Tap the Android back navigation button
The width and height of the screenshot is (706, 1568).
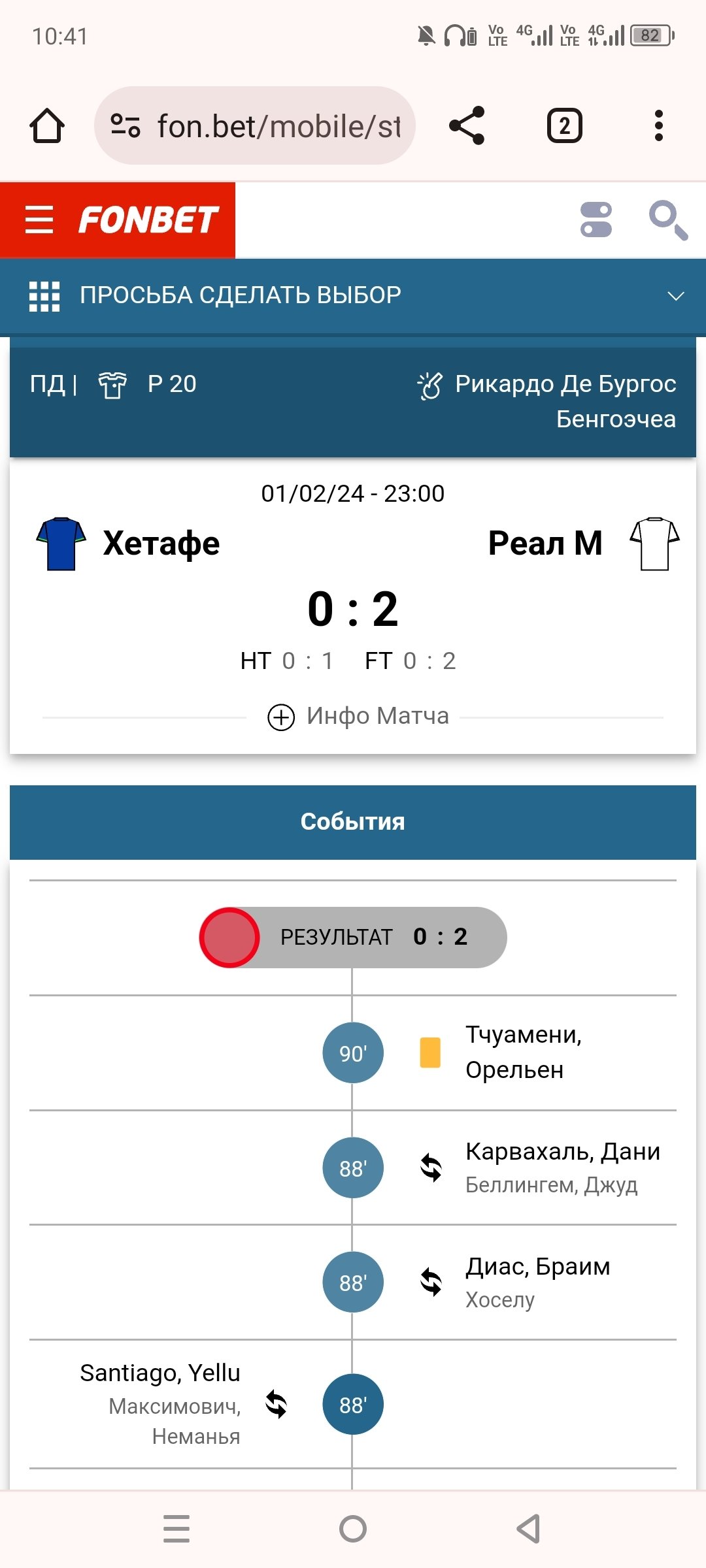pyautogui.click(x=528, y=1529)
